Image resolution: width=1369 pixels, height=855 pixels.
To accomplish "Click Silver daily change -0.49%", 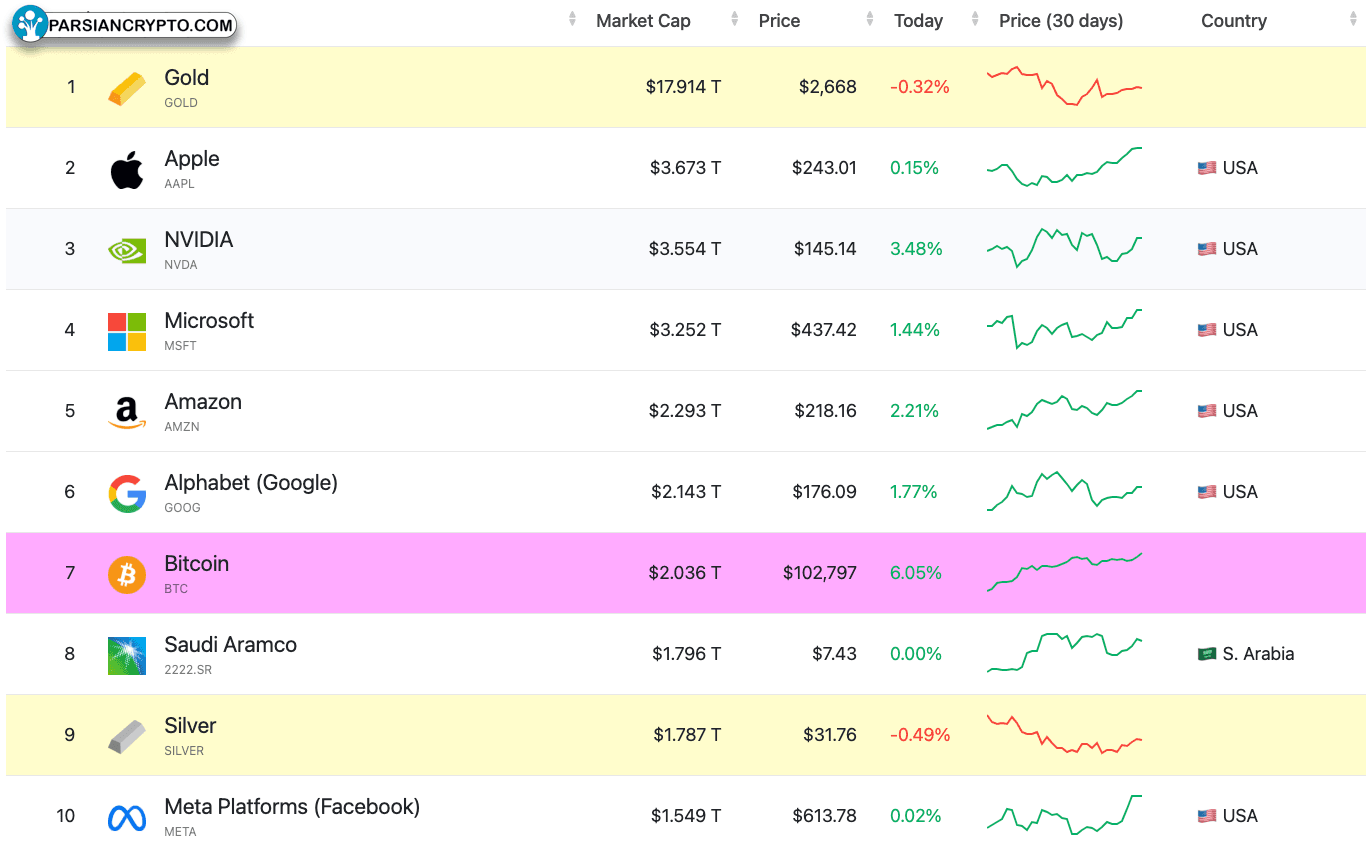I will pyautogui.click(x=920, y=735).
